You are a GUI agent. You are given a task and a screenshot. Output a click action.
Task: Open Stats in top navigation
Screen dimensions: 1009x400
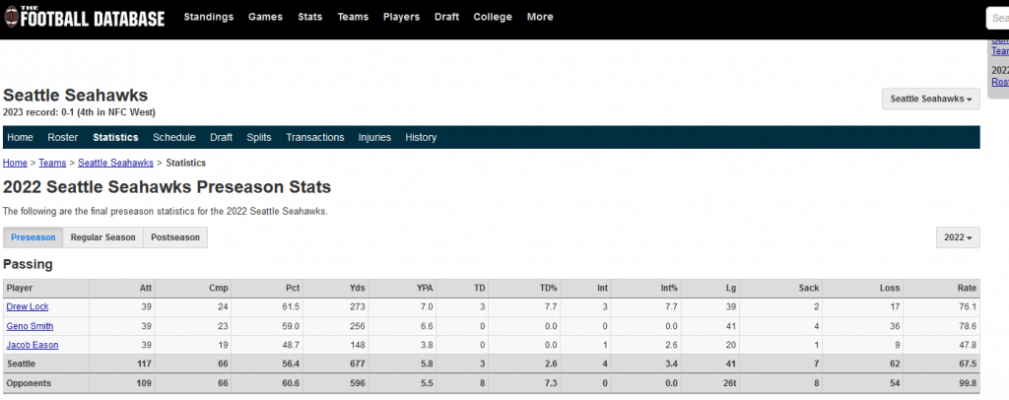[x=310, y=17]
